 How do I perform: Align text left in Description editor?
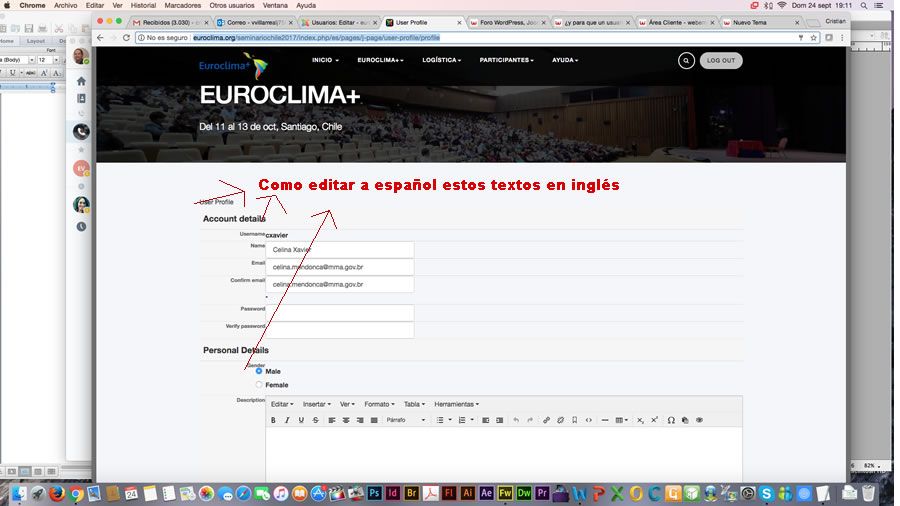(x=332, y=420)
